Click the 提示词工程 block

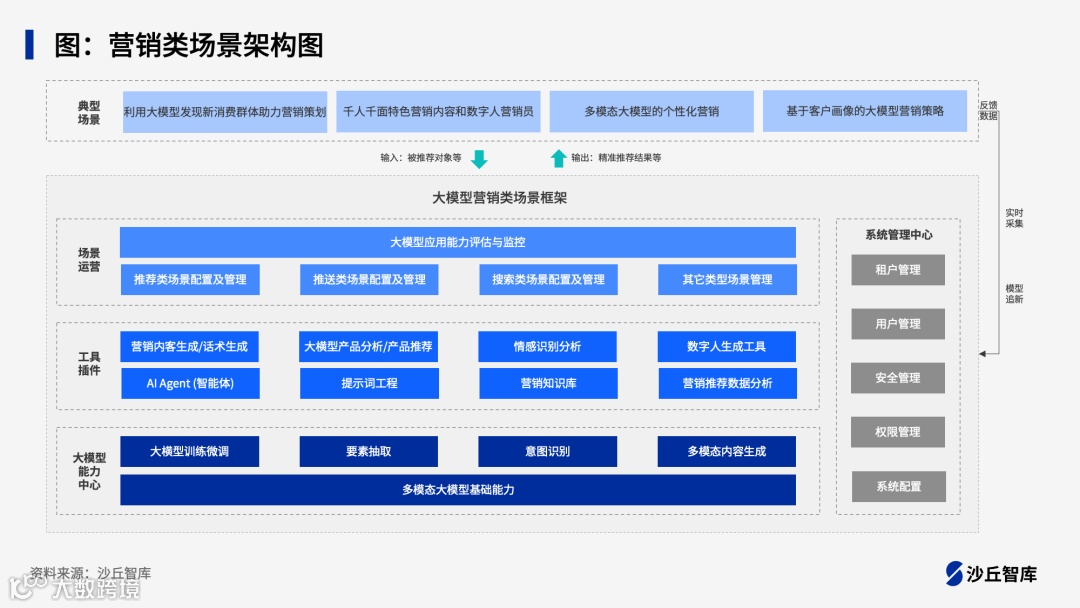click(x=369, y=384)
